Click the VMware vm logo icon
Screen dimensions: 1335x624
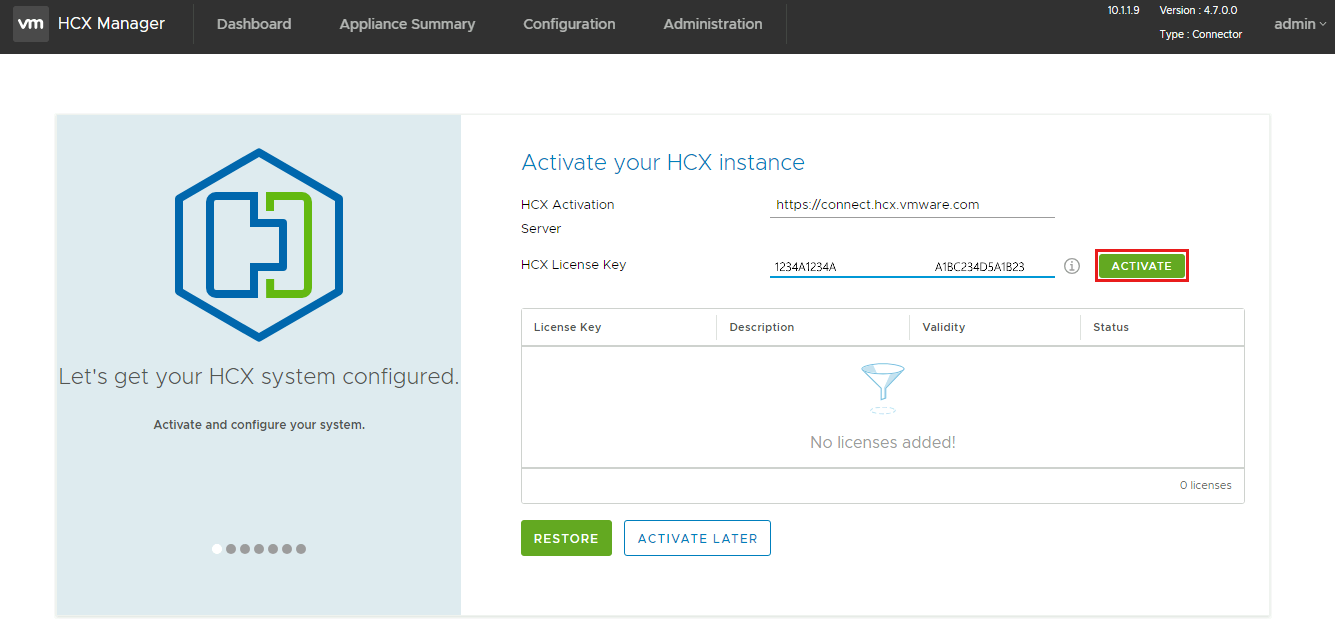tap(31, 24)
